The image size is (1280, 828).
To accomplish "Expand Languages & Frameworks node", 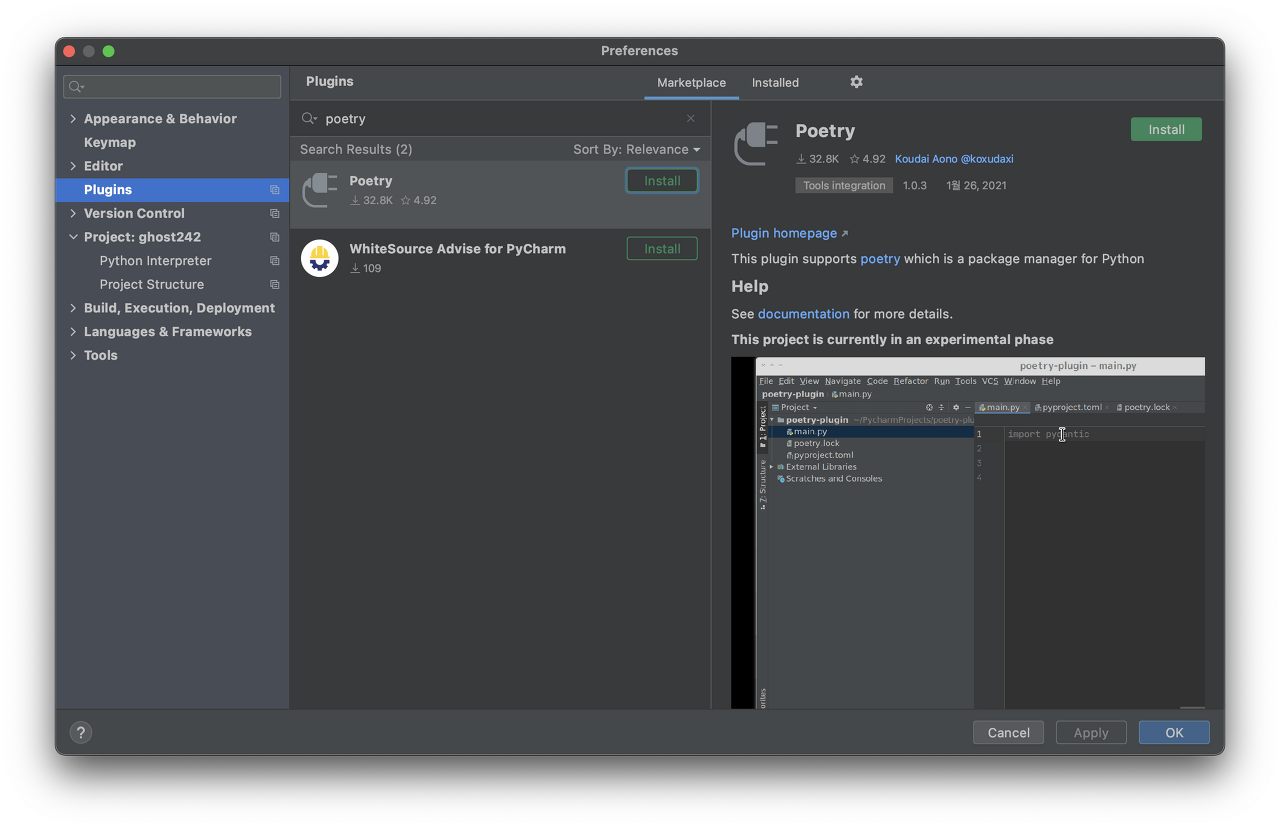I will [x=73, y=331].
